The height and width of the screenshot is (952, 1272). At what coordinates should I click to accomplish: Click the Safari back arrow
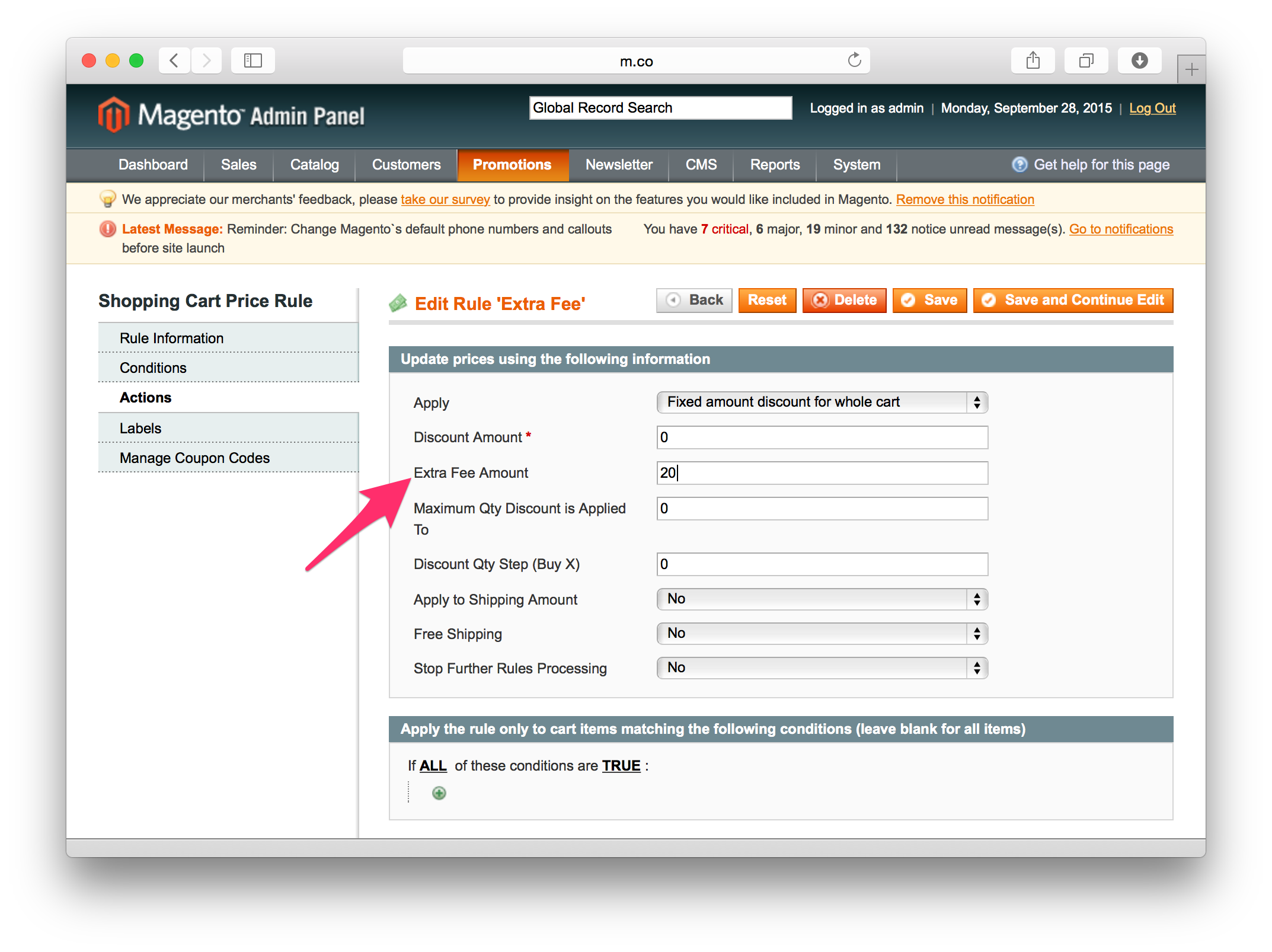pyautogui.click(x=174, y=60)
